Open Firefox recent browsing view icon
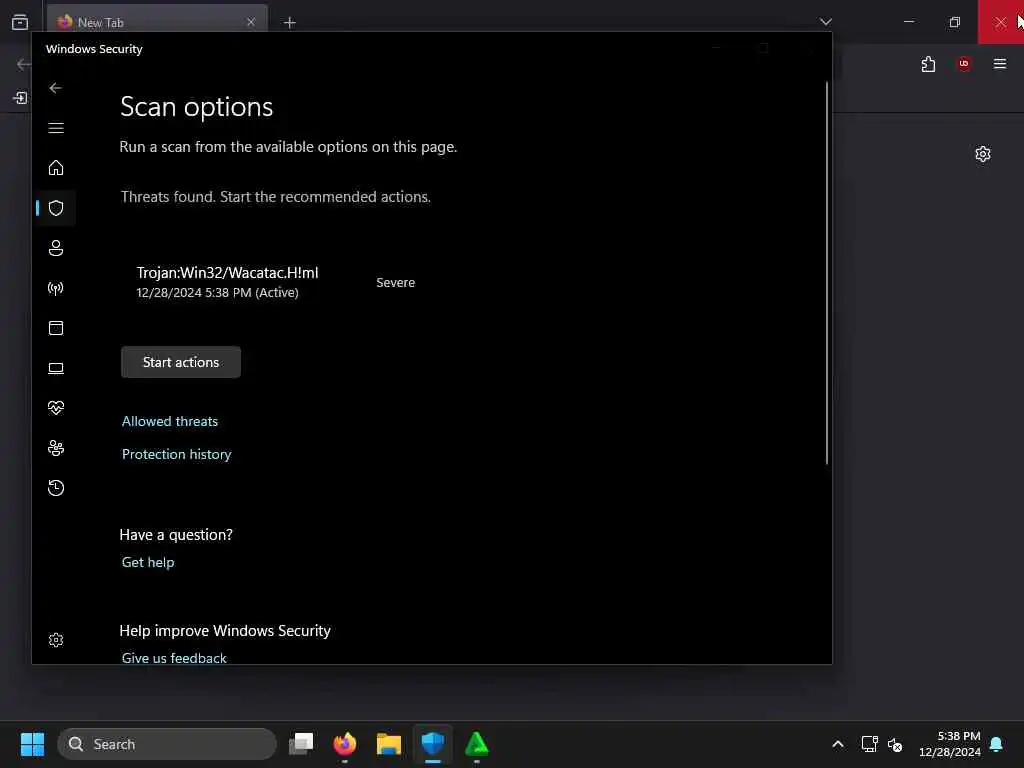 pos(20,22)
